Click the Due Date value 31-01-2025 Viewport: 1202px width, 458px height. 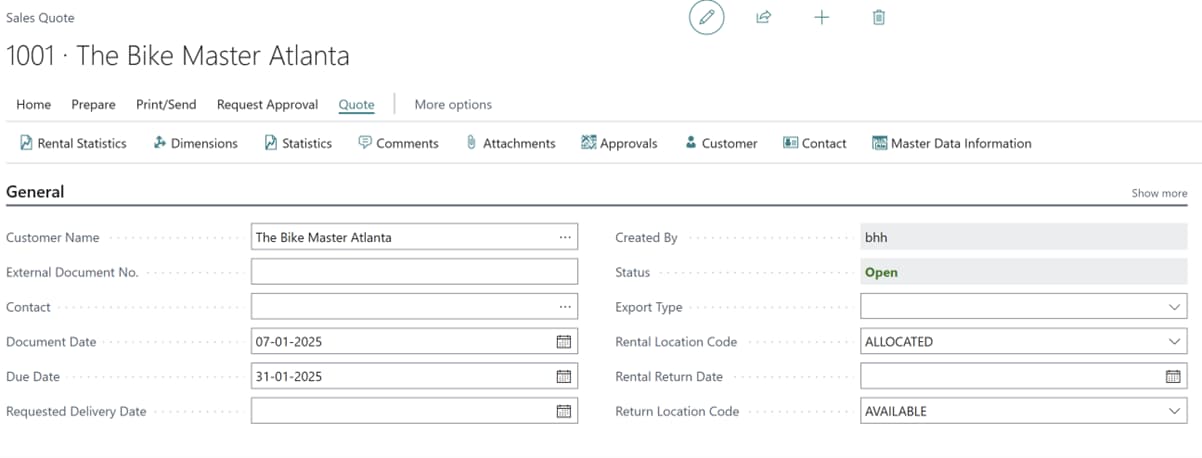pos(289,377)
